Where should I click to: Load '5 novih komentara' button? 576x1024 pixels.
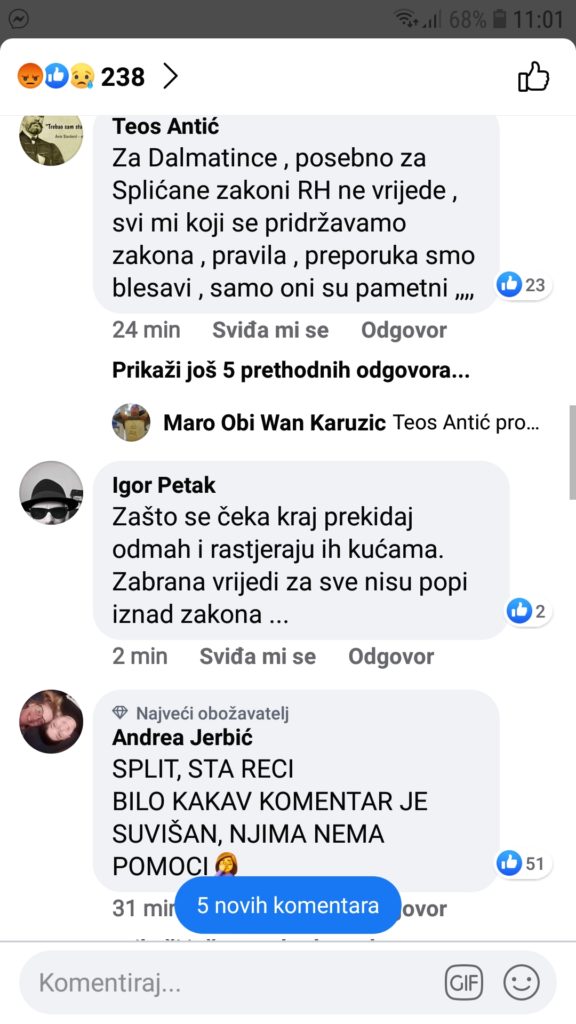287,906
